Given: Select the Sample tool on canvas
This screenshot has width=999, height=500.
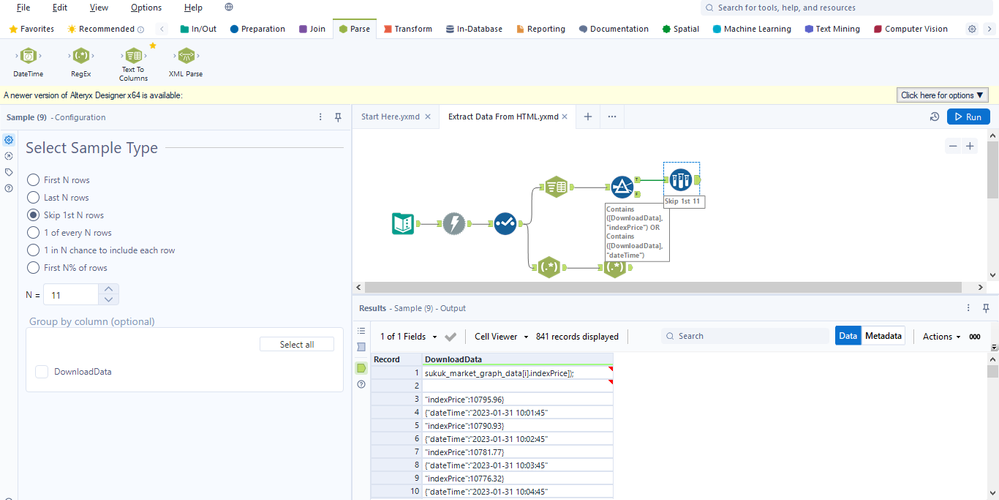Looking at the screenshot, I should (x=681, y=180).
